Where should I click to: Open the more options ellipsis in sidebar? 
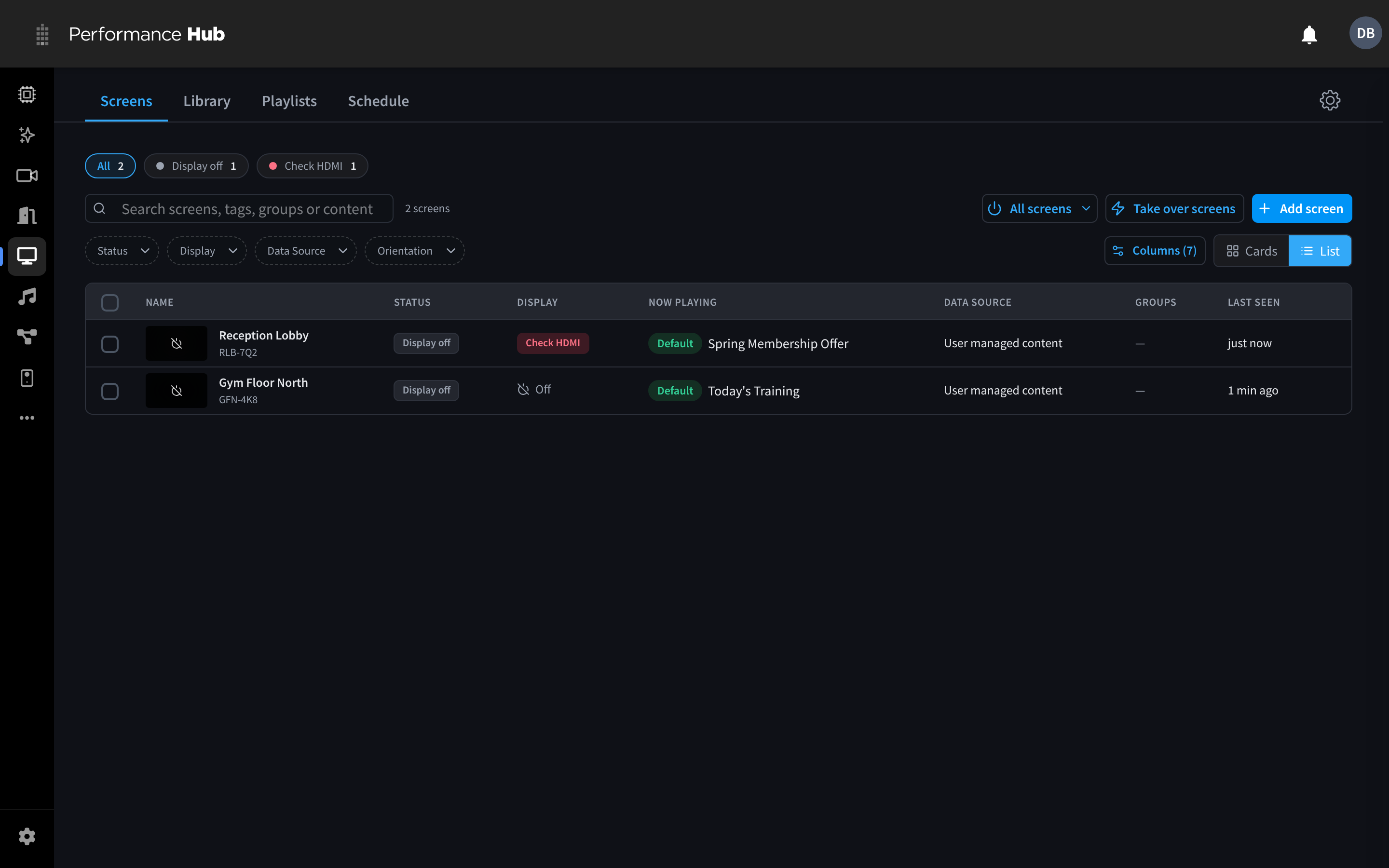27,418
